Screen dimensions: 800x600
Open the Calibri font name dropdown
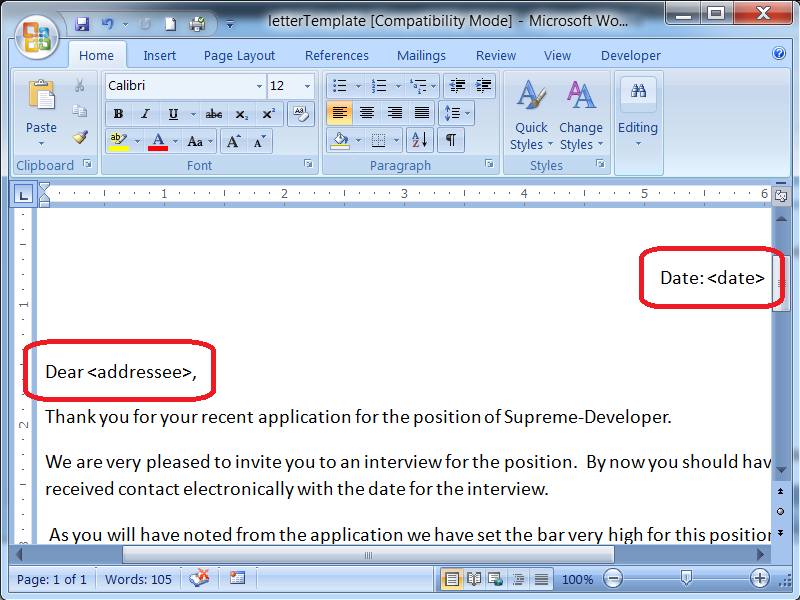coord(259,86)
